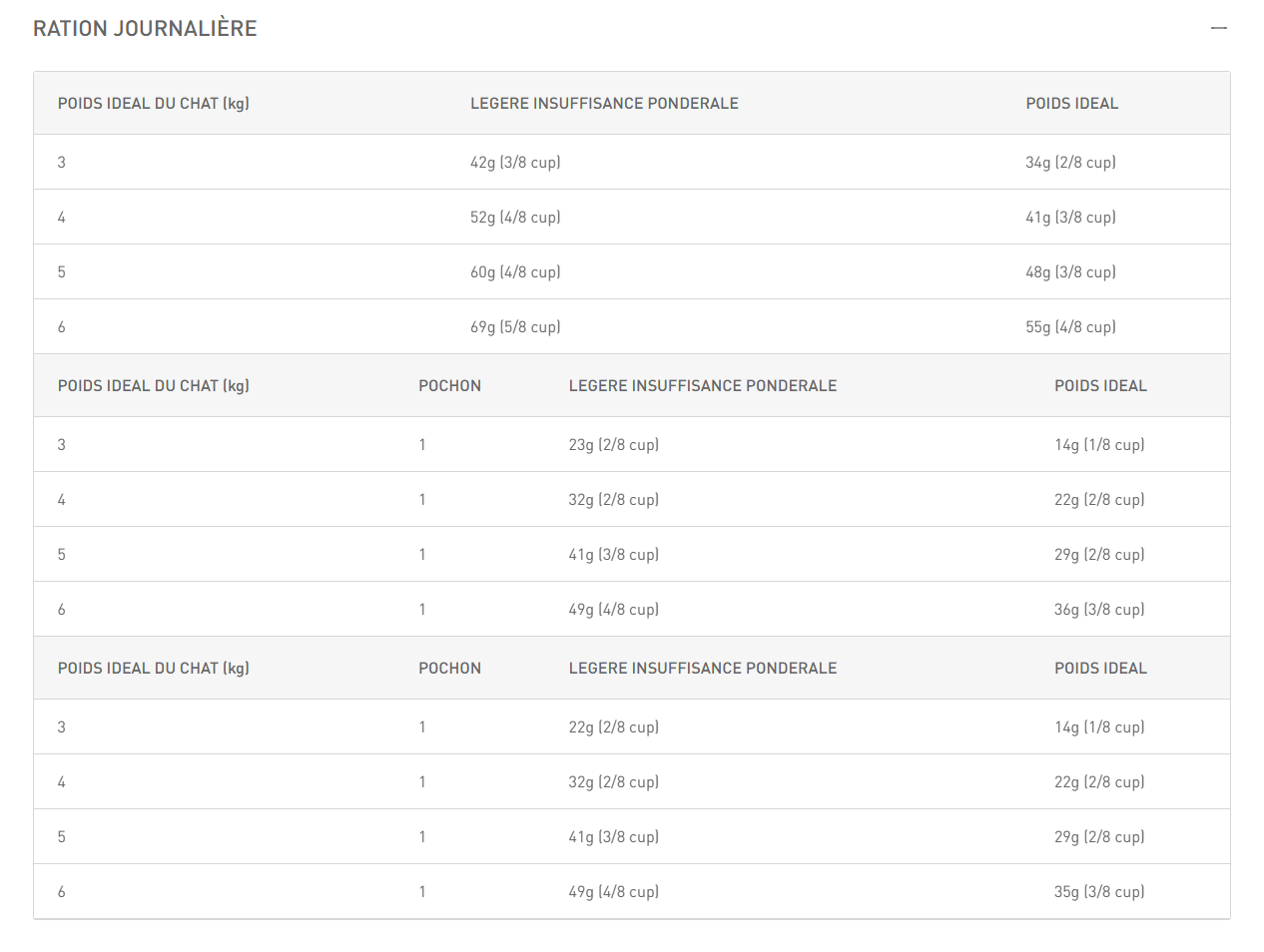Click the 35g (3/8 cup) entry

1099,891
